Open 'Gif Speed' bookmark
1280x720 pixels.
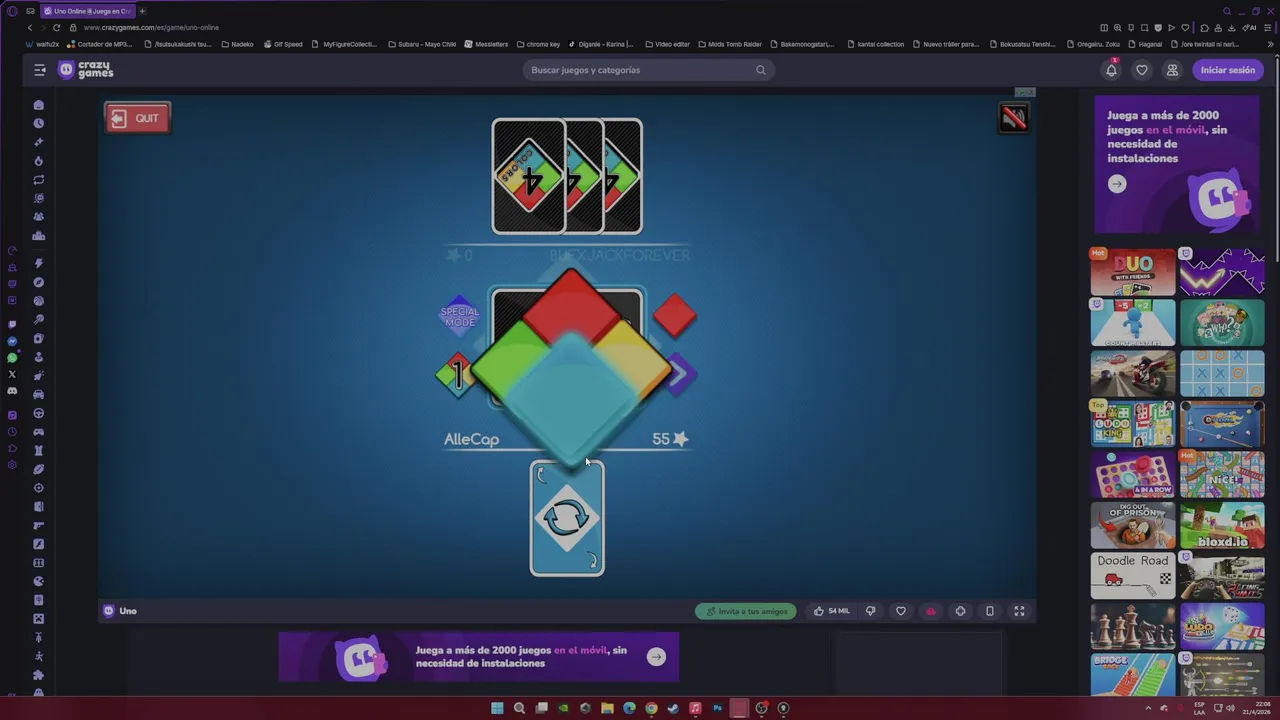[x=283, y=44]
